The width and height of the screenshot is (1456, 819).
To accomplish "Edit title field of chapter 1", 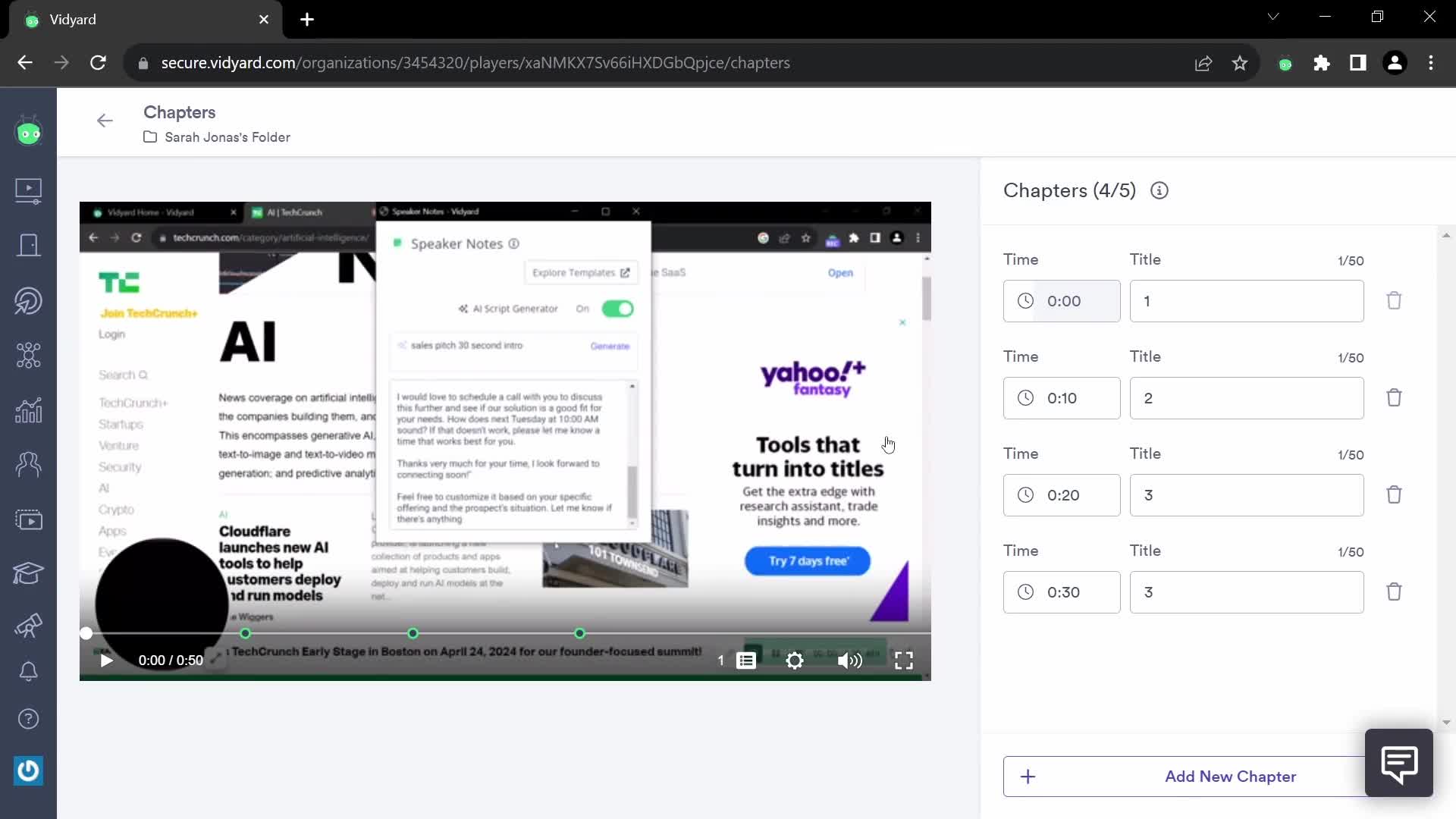I will click(x=1247, y=301).
